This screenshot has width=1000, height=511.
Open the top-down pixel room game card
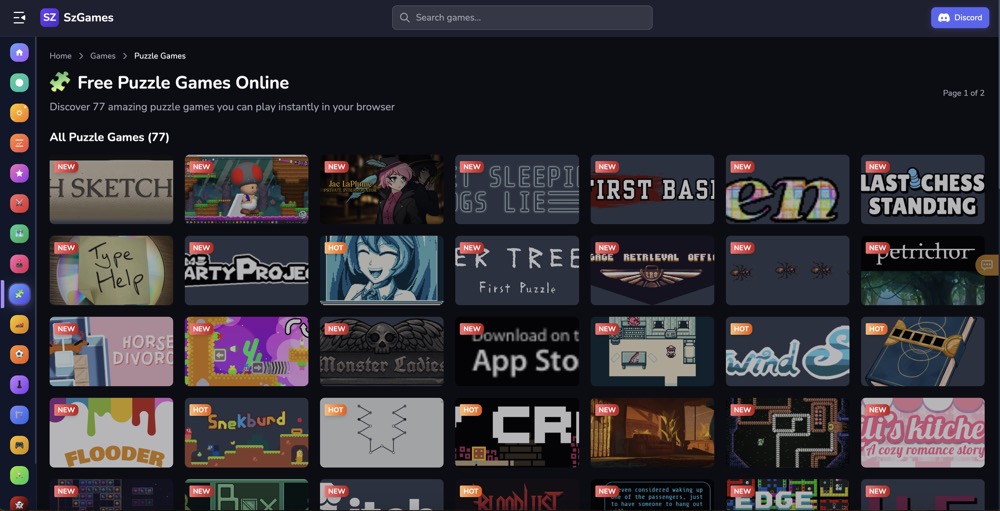pos(652,352)
